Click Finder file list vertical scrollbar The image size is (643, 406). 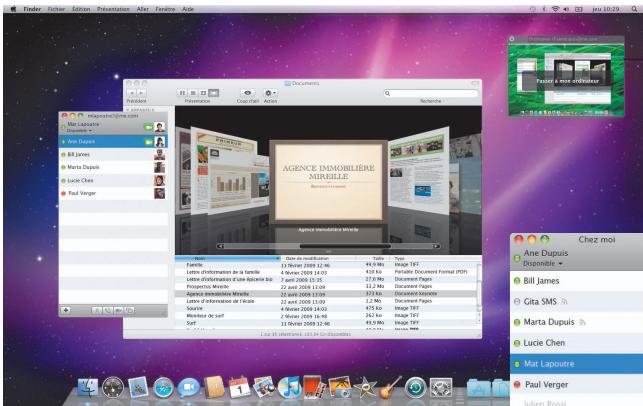point(478,294)
